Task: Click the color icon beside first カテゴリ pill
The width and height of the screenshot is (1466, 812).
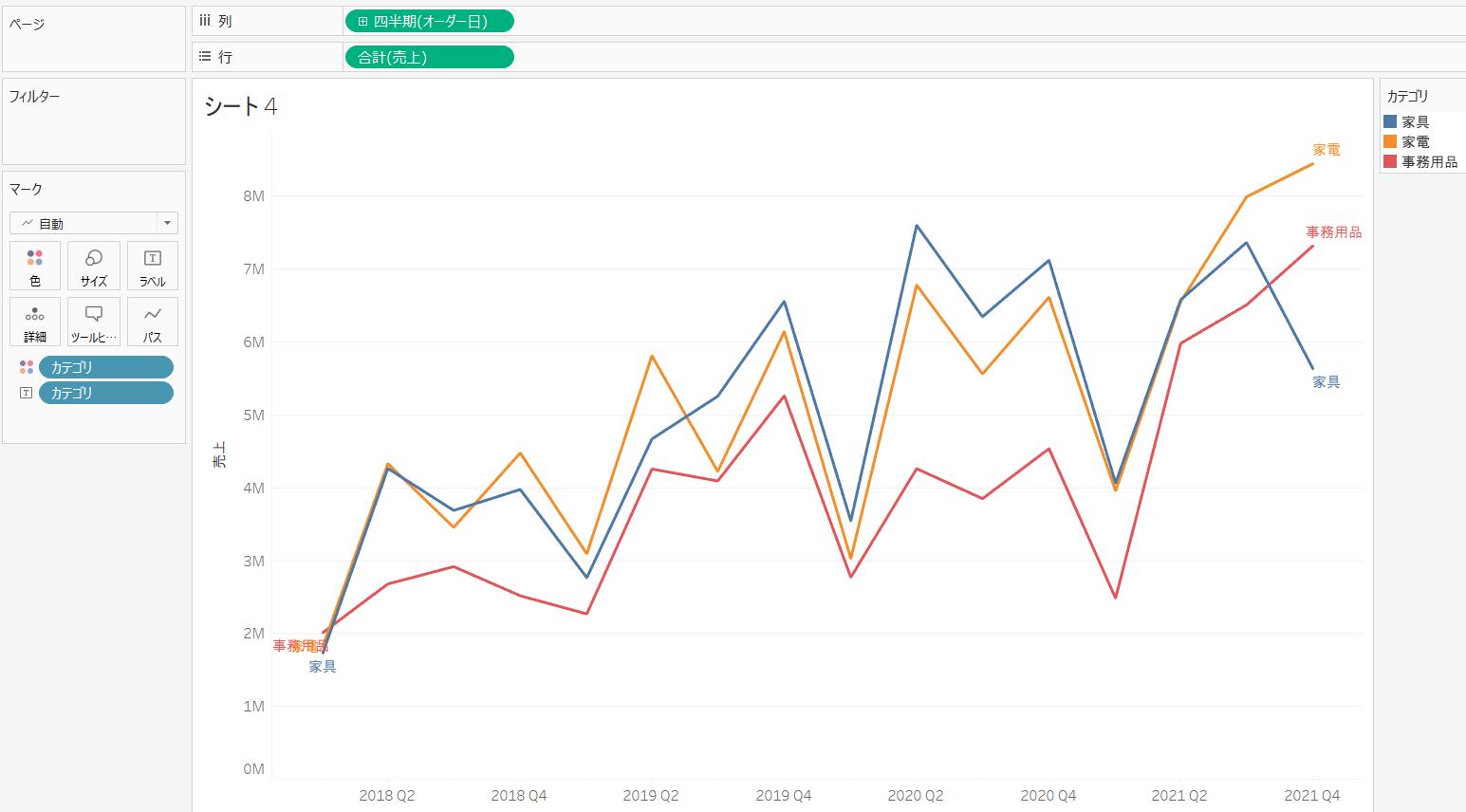Action: coord(27,367)
